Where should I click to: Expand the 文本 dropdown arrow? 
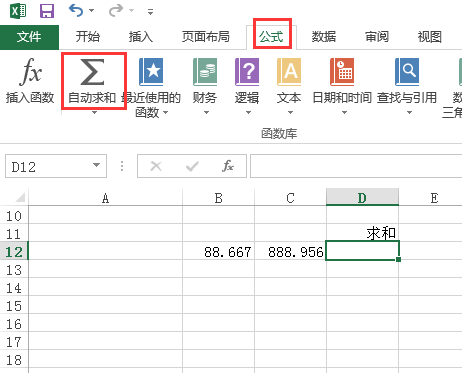pyautogui.click(x=290, y=113)
